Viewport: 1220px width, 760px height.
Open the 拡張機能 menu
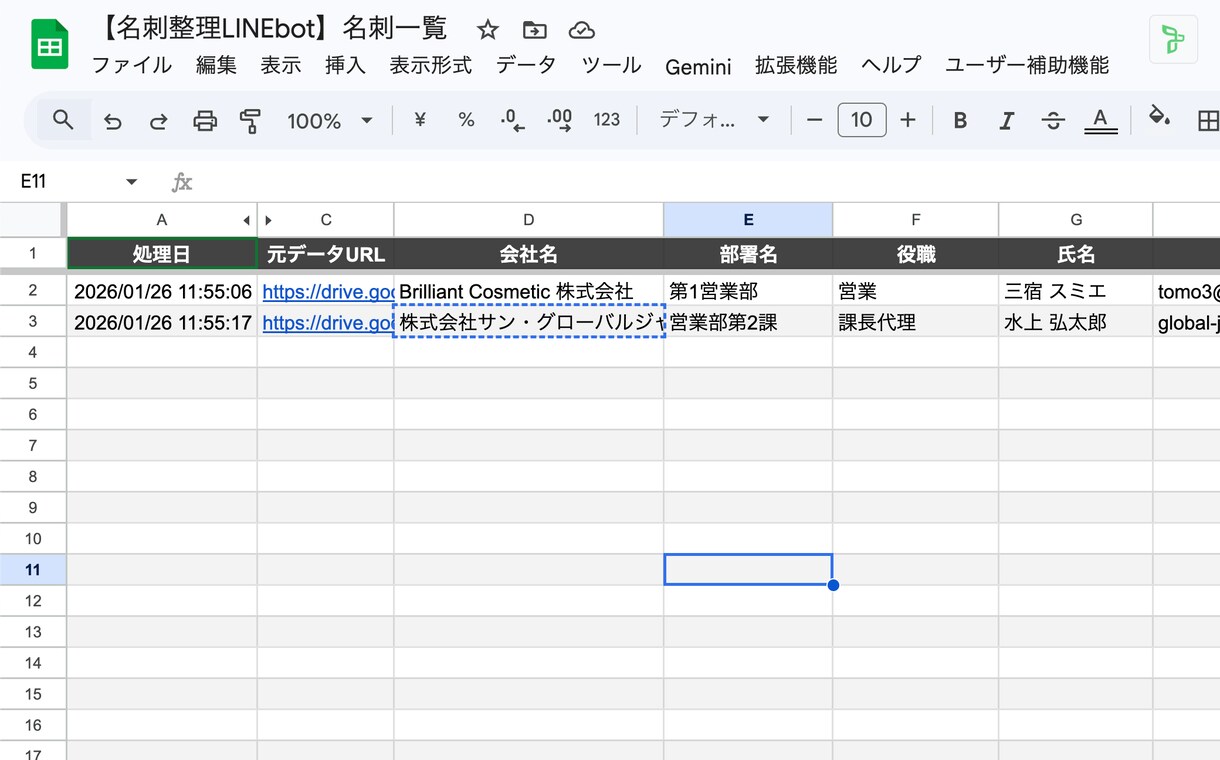click(796, 66)
